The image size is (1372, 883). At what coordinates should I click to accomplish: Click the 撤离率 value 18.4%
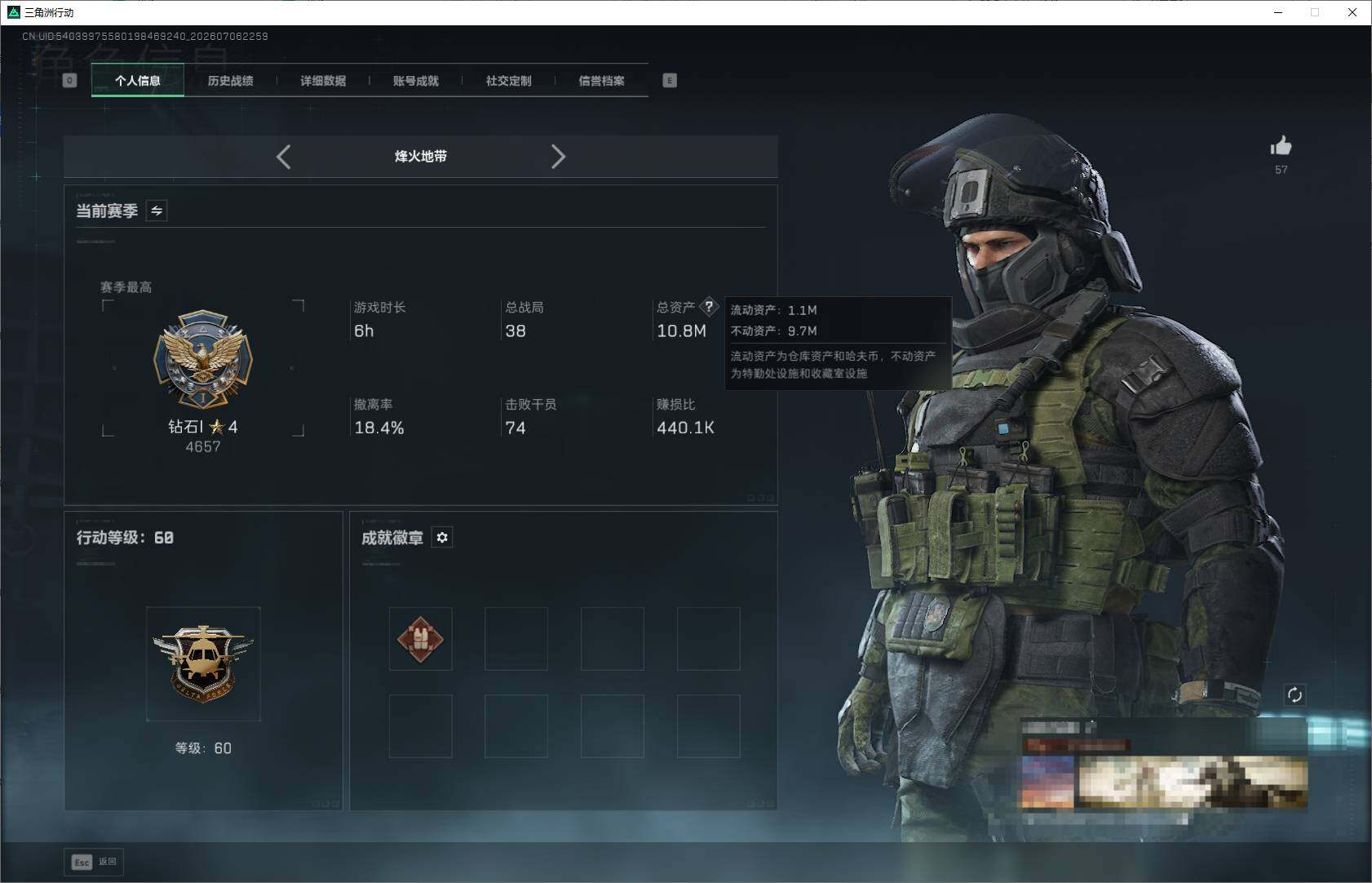(x=379, y=428)
